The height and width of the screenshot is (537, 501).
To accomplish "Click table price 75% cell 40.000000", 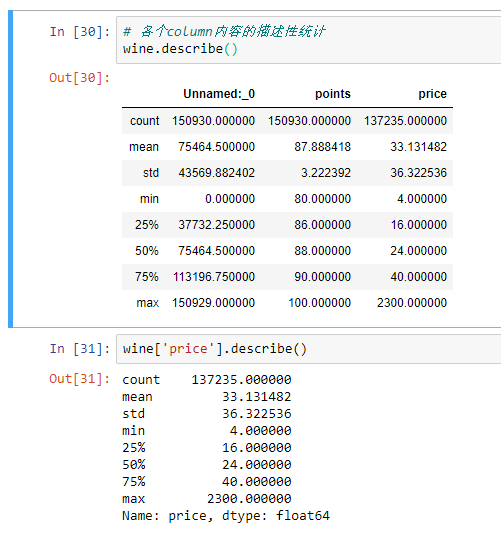I will (419, 277).
